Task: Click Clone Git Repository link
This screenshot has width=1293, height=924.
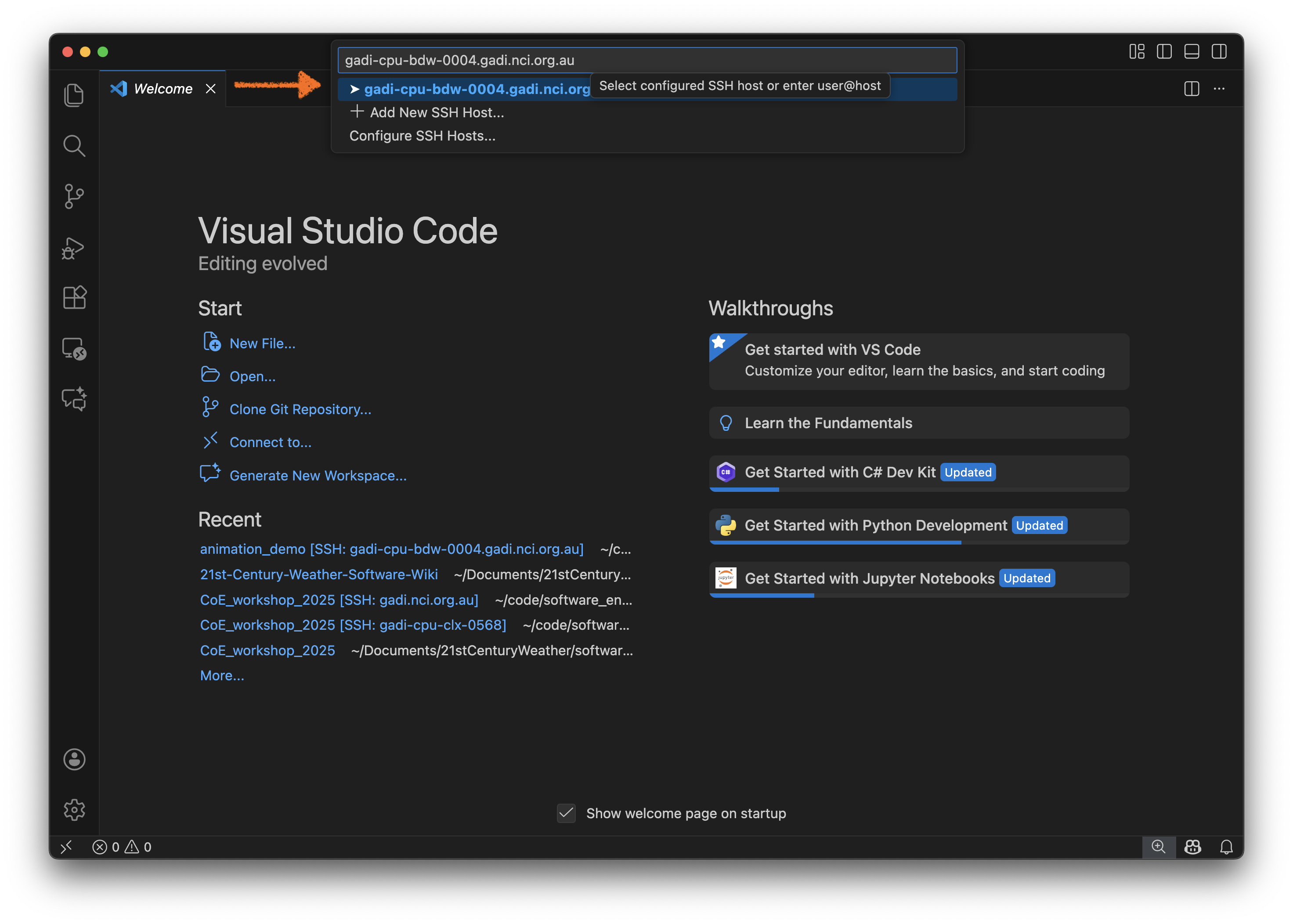Action: tap(300, 409)
